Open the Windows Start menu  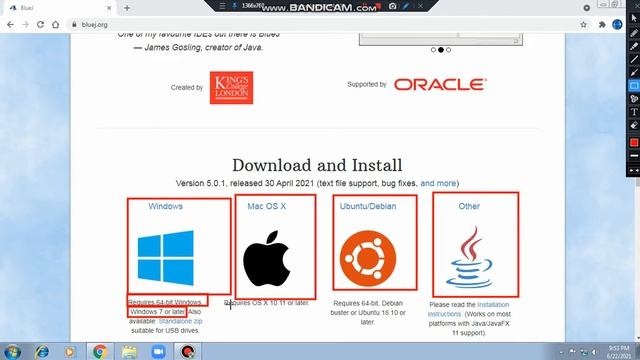pyautogui.click(x=12, y=352)
